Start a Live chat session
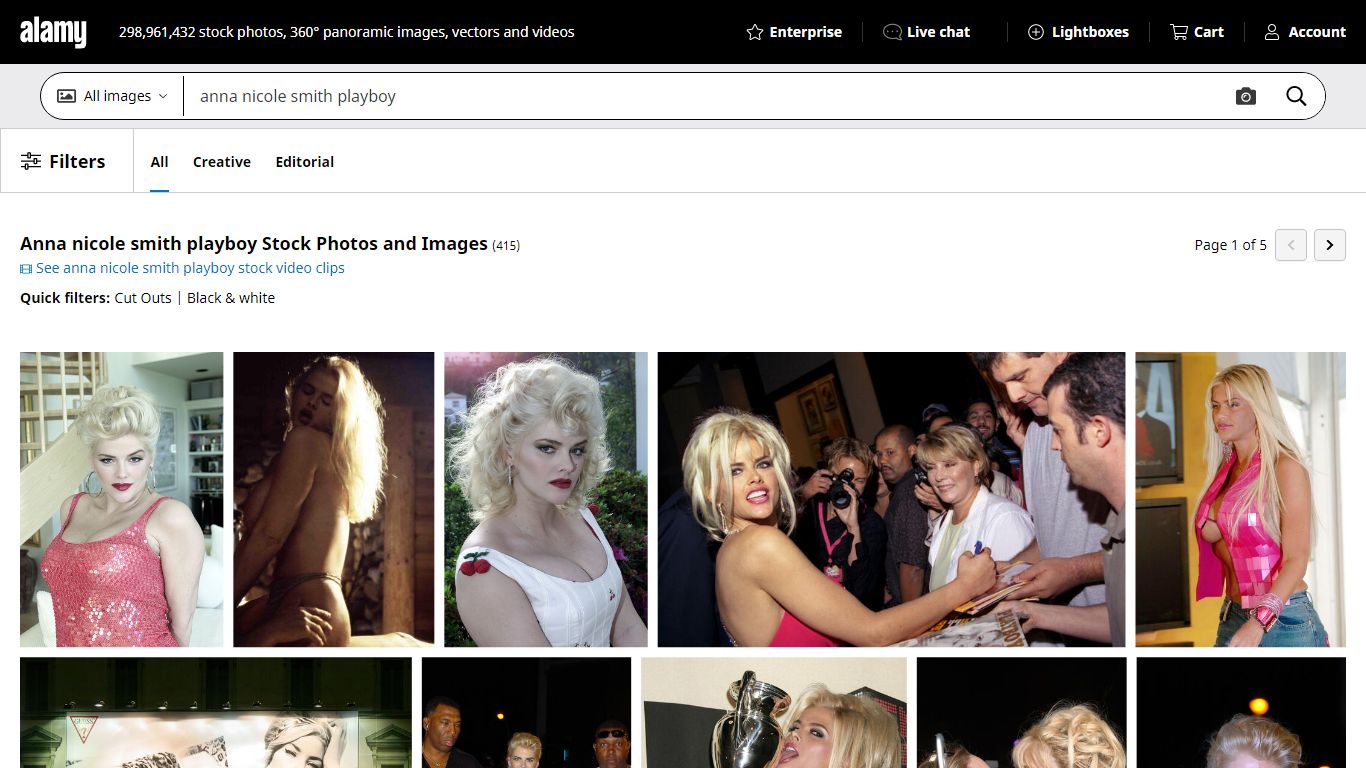The image size is (1366, 768). coord(926,32)
